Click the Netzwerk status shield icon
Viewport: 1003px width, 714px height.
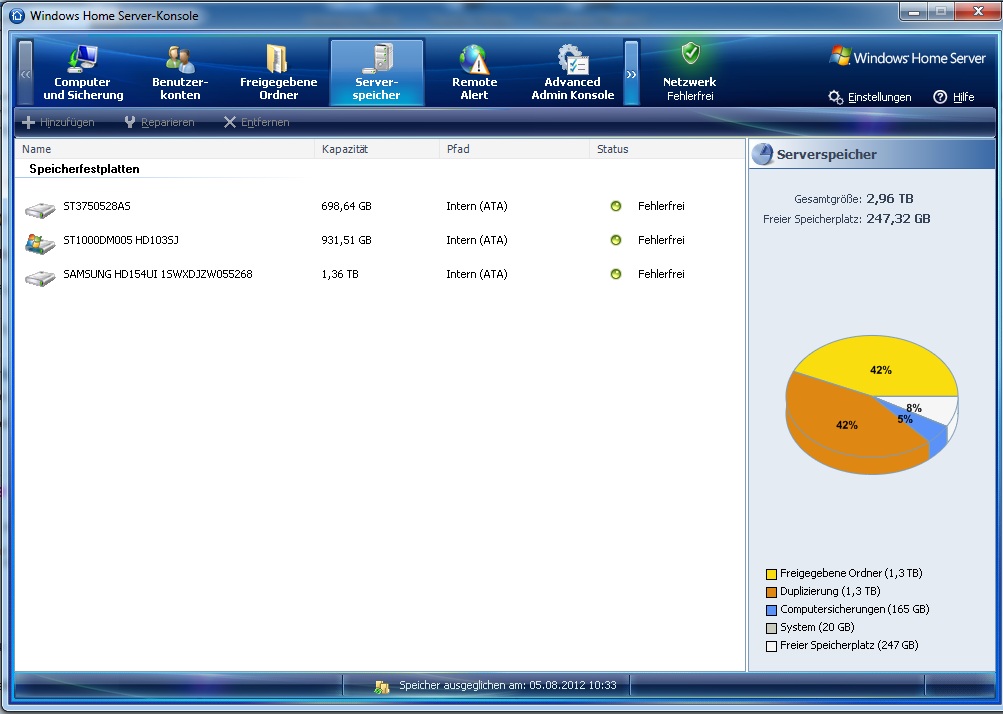(x=690, y=54)
